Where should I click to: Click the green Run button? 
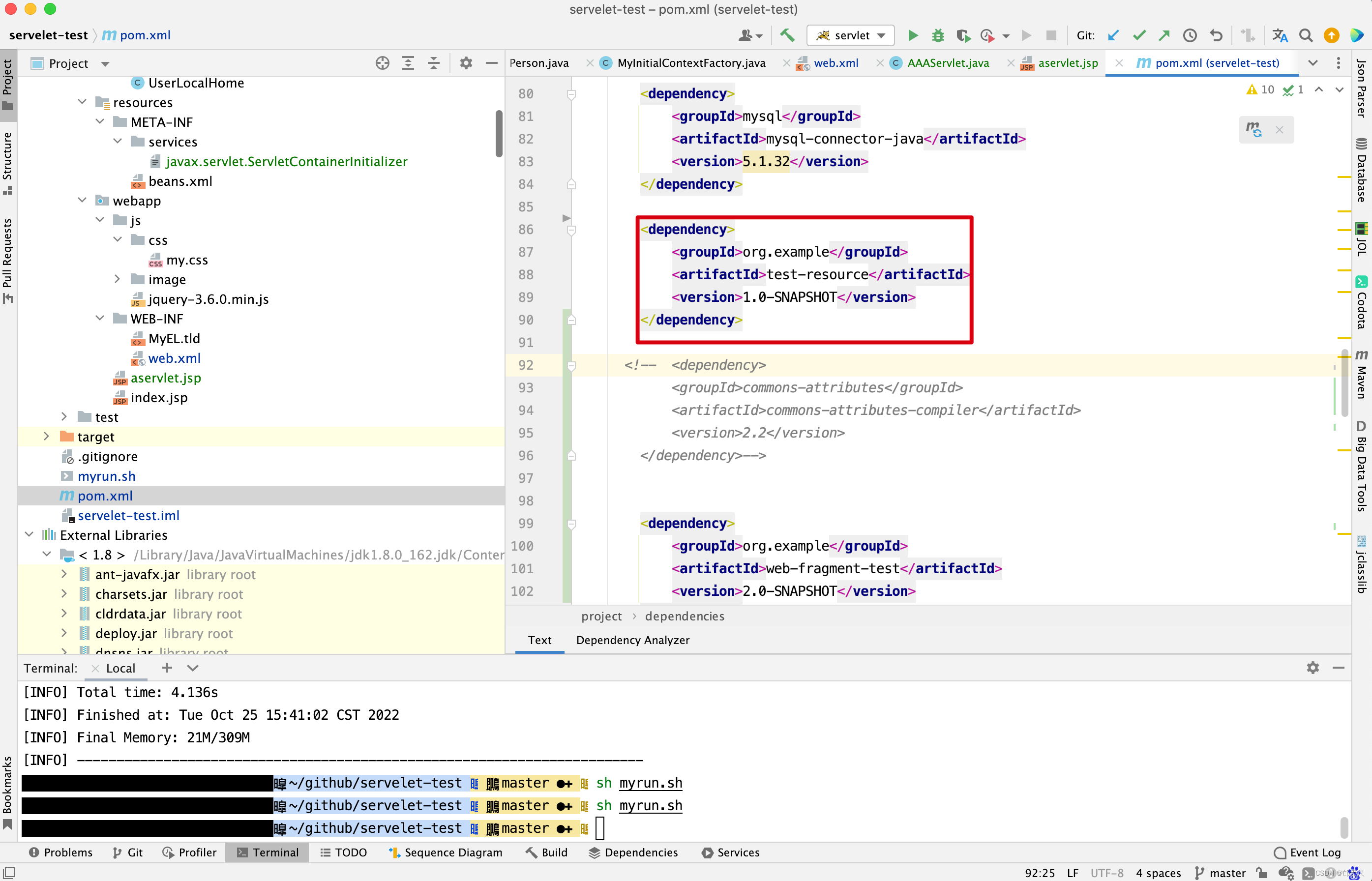(913, 35)
